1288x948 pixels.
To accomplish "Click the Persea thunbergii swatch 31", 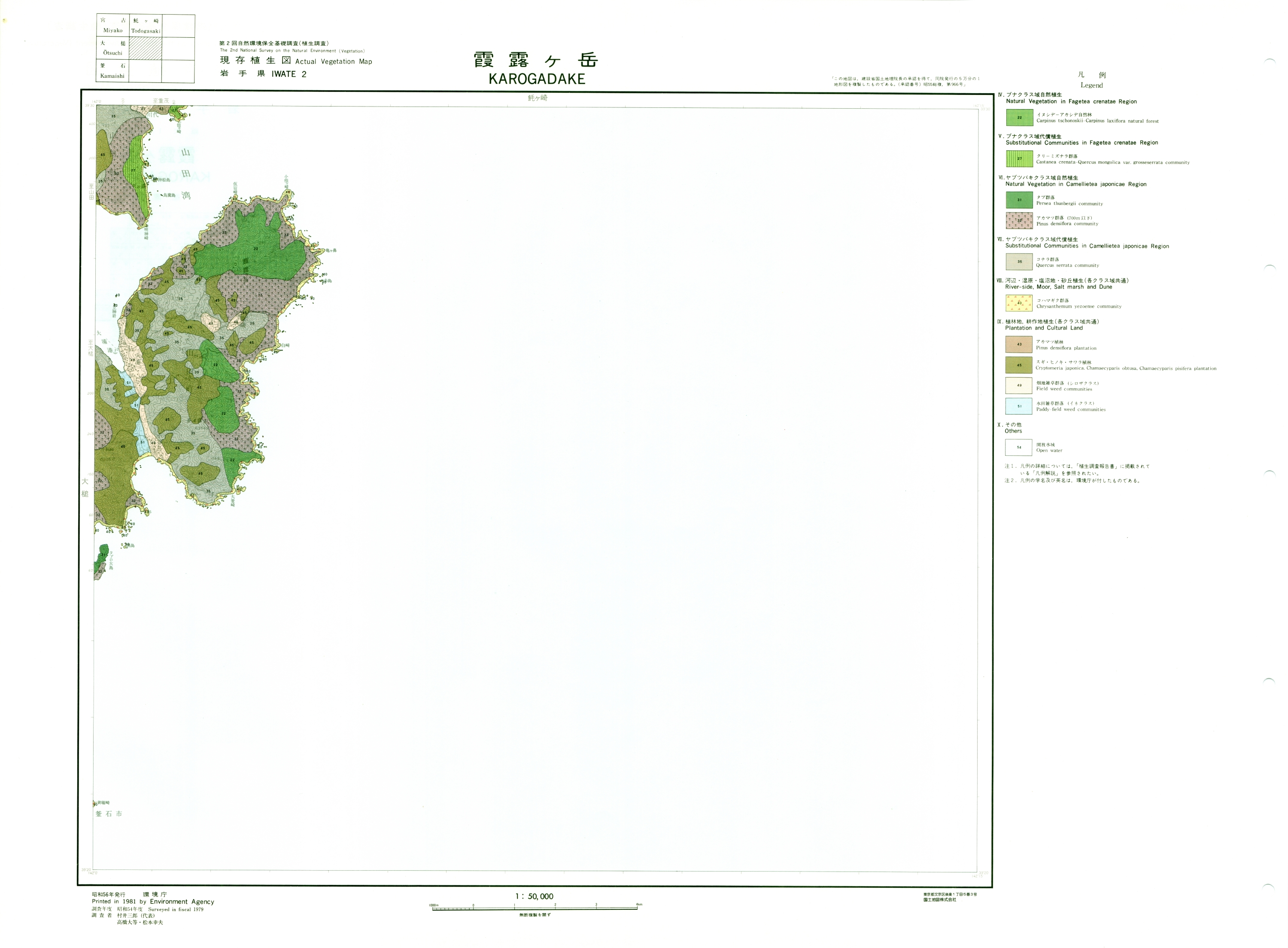I will pos(1019,200).
